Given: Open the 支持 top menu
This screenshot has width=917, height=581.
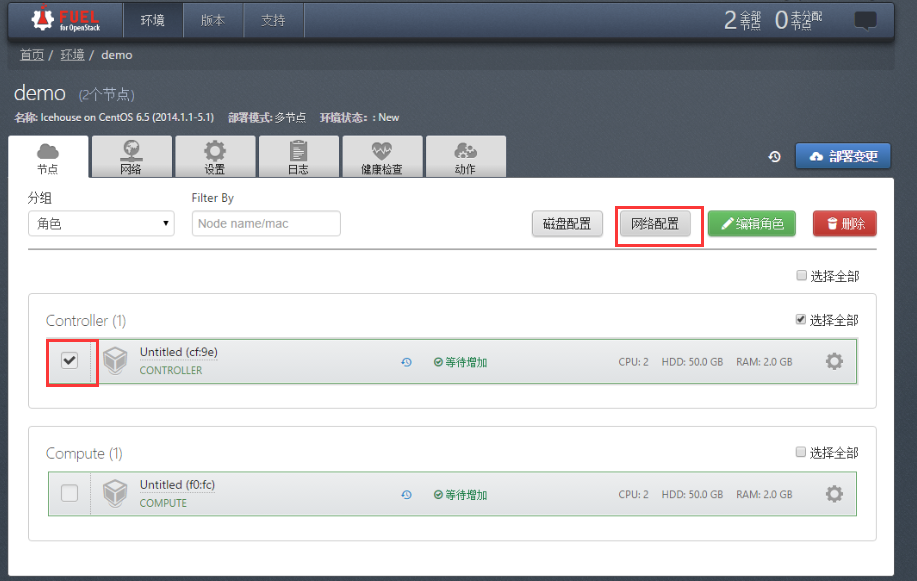Looking at the screenshot, I should 273,20.
